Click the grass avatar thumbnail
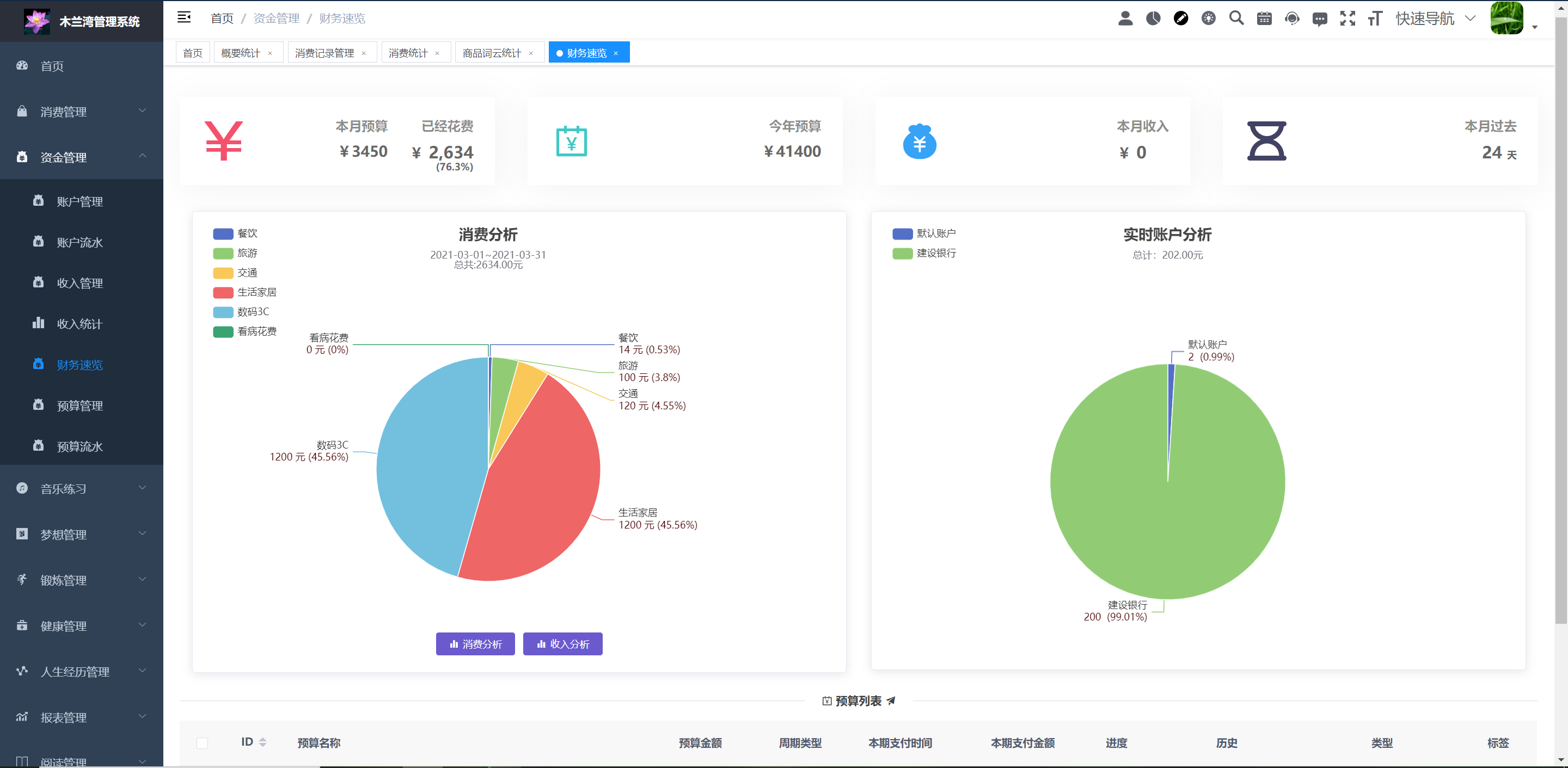 pos(1506,17)
